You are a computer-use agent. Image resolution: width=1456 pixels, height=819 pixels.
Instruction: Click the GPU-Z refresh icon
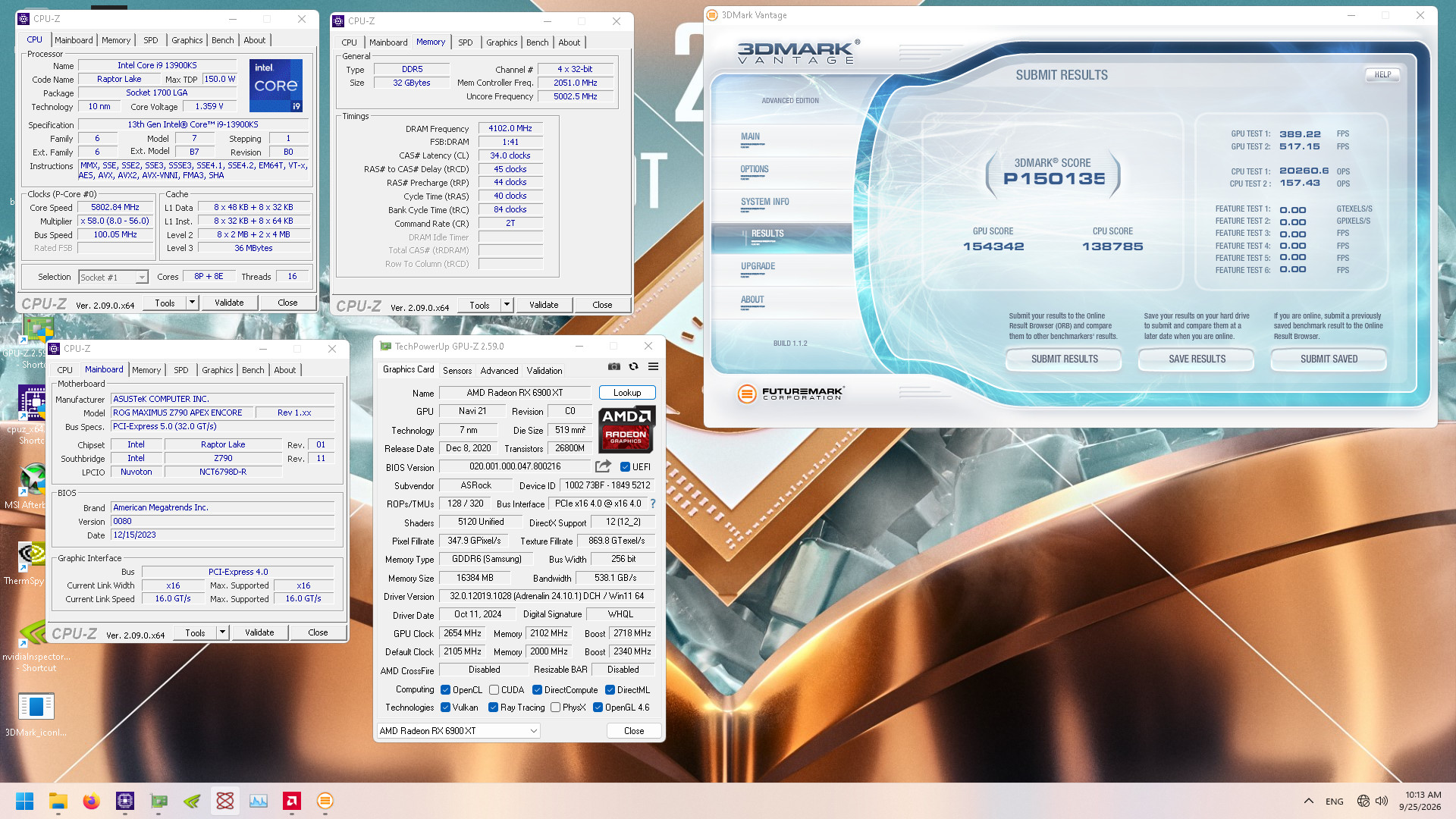pos(633,367)
